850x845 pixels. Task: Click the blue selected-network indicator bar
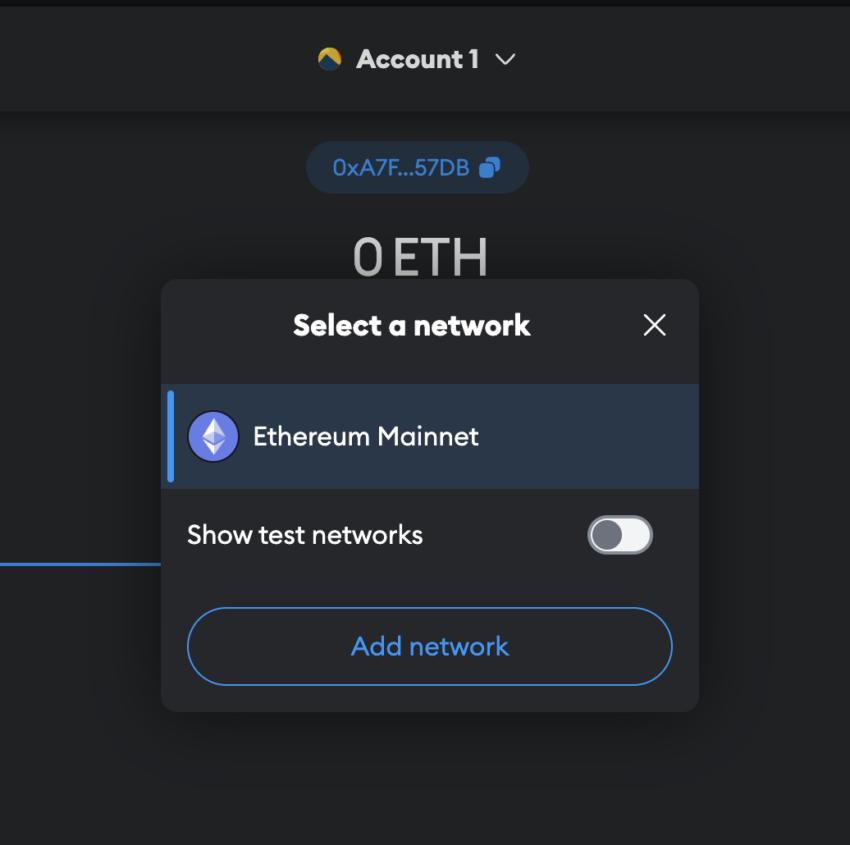[x=171, y=436]
